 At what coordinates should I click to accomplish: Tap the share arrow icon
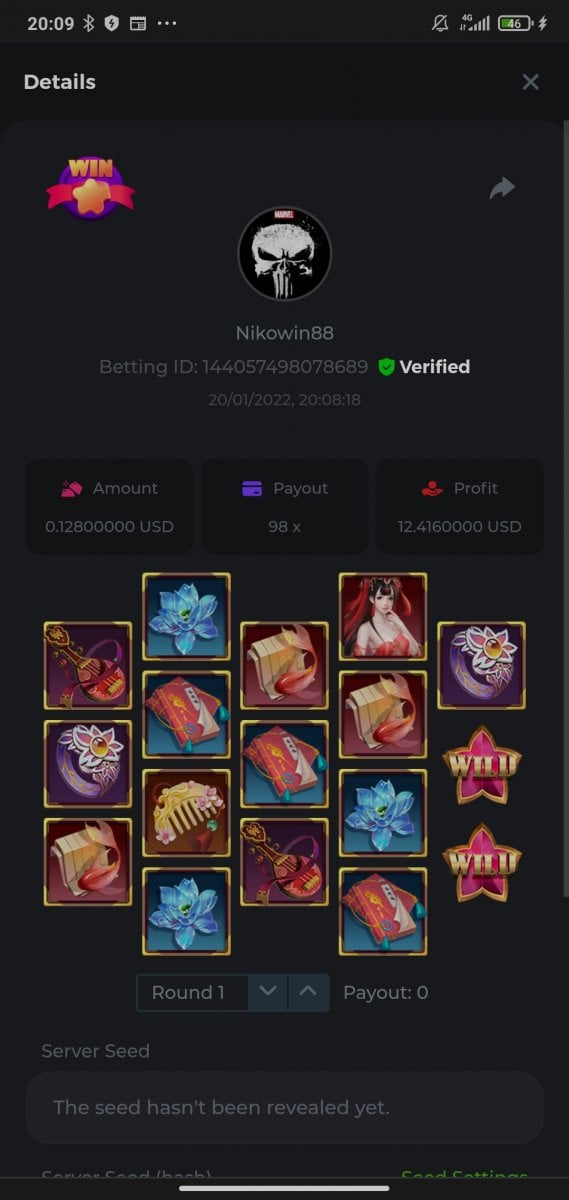click(502, 188)
